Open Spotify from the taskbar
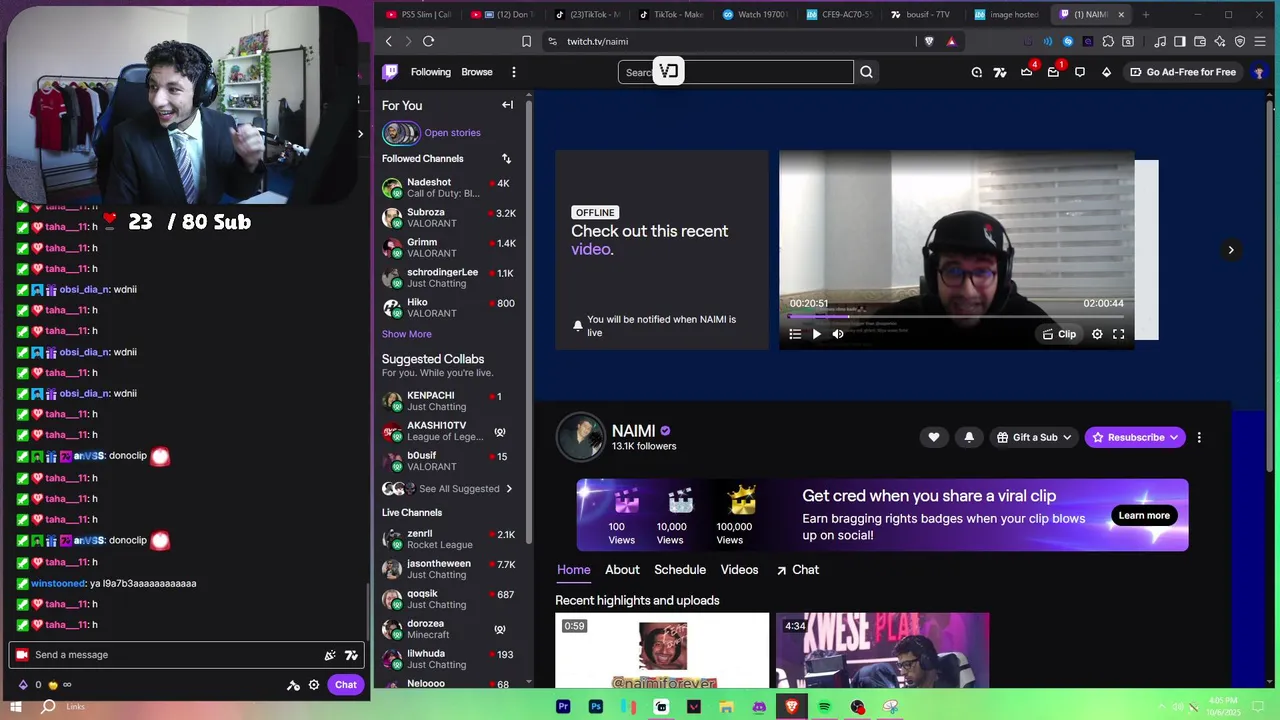Viewport: 1280px width, 720px height. [x=825, y=707]
